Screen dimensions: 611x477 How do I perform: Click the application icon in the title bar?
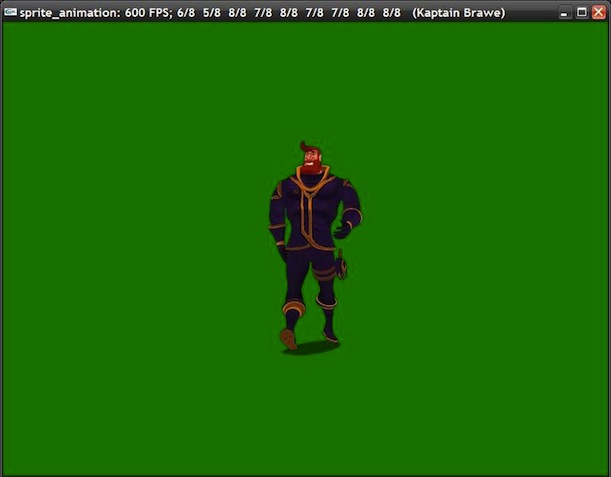(10, 12)
